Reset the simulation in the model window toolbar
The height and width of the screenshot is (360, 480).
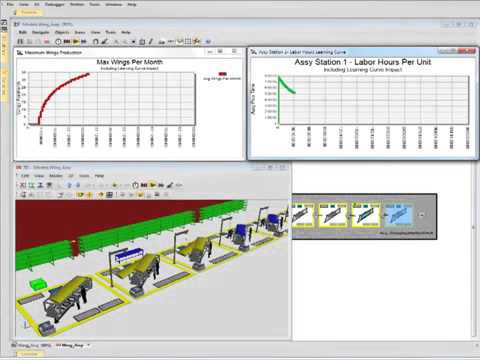67,41
